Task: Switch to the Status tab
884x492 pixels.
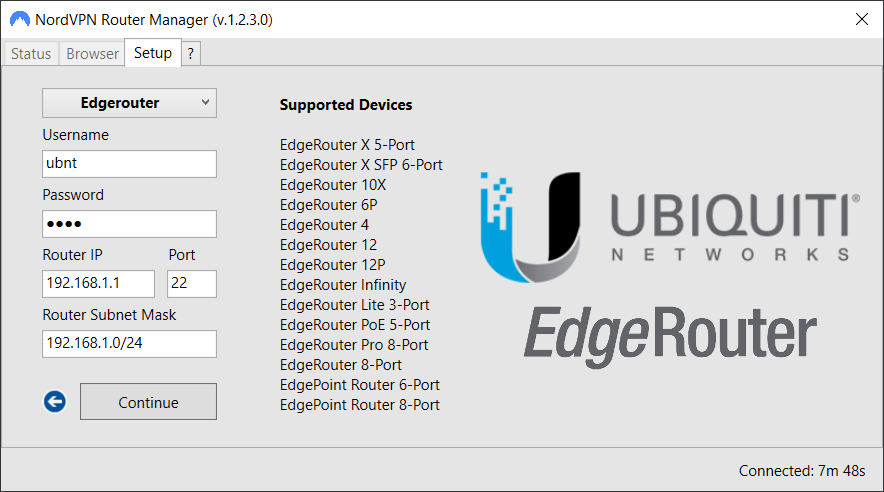Action: (31, 54)
